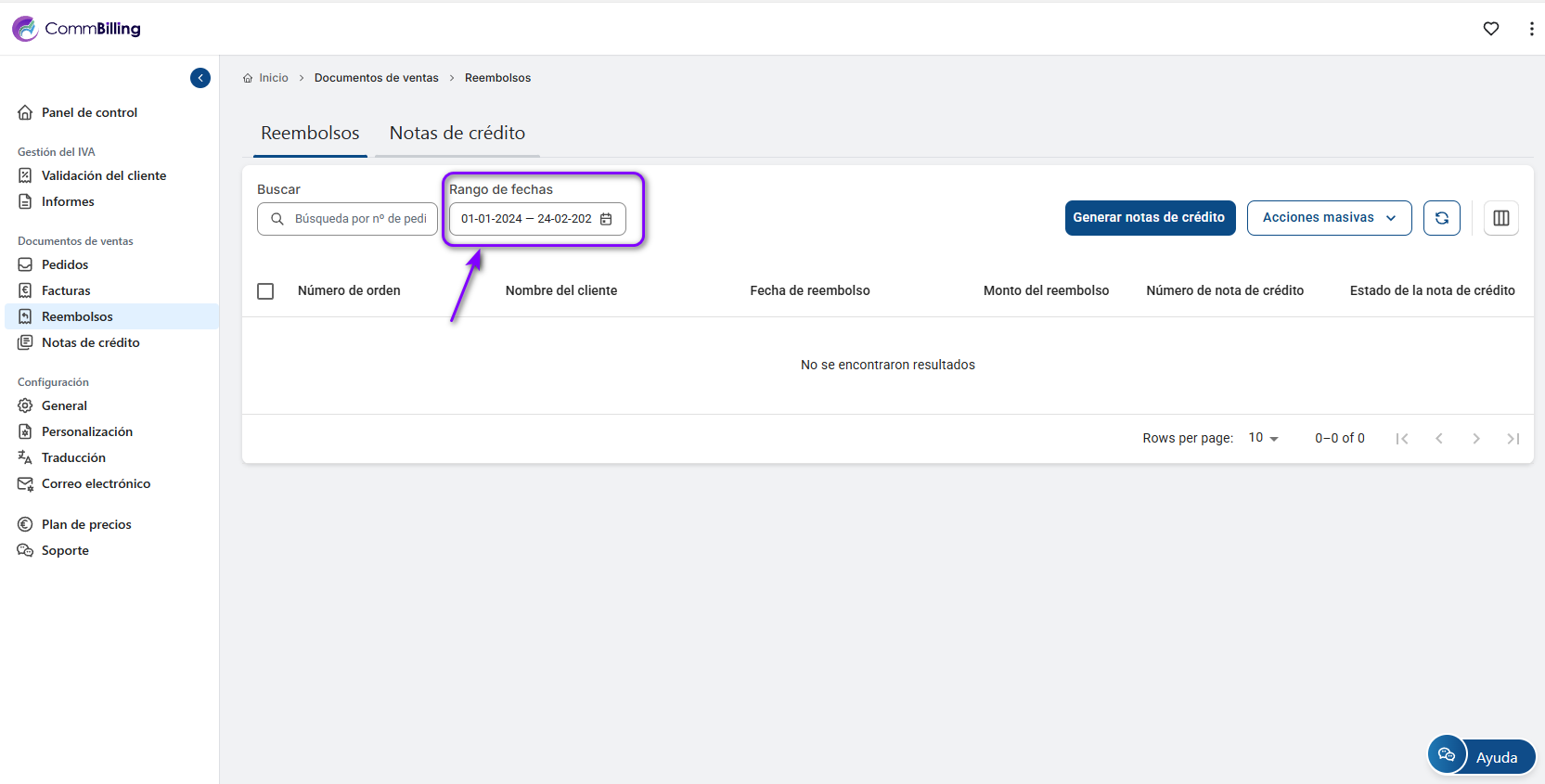This screenshot has width=1545, height=784.
Task: Click the search by order number field
Action: point(359,219)
